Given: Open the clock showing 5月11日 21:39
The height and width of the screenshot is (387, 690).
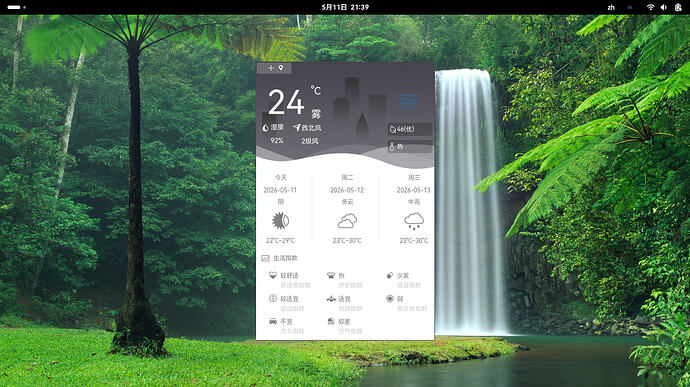Looking at the screenshot, I should 345,7.
